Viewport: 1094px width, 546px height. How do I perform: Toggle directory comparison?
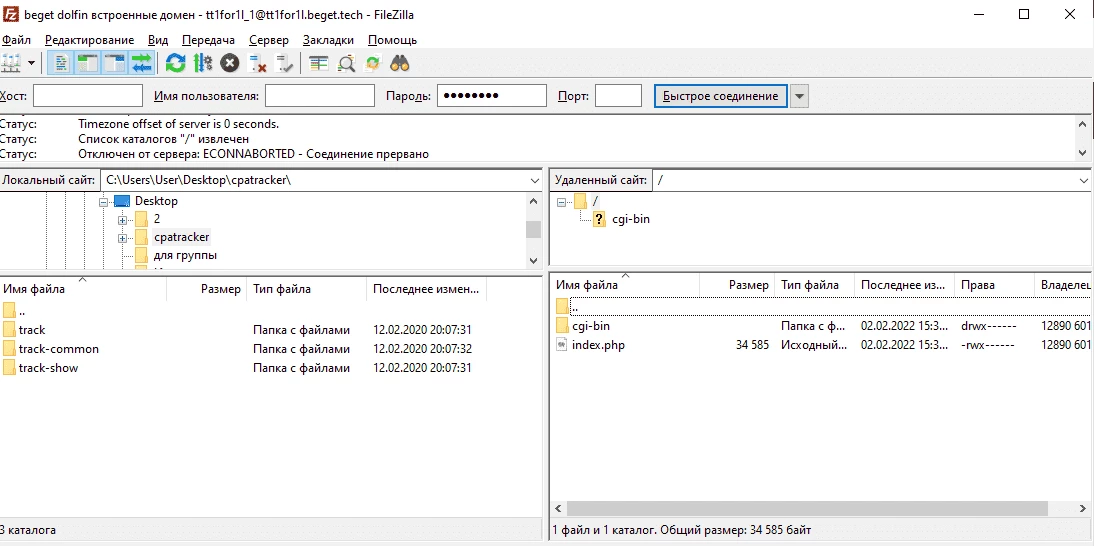(x=346, y=63)
